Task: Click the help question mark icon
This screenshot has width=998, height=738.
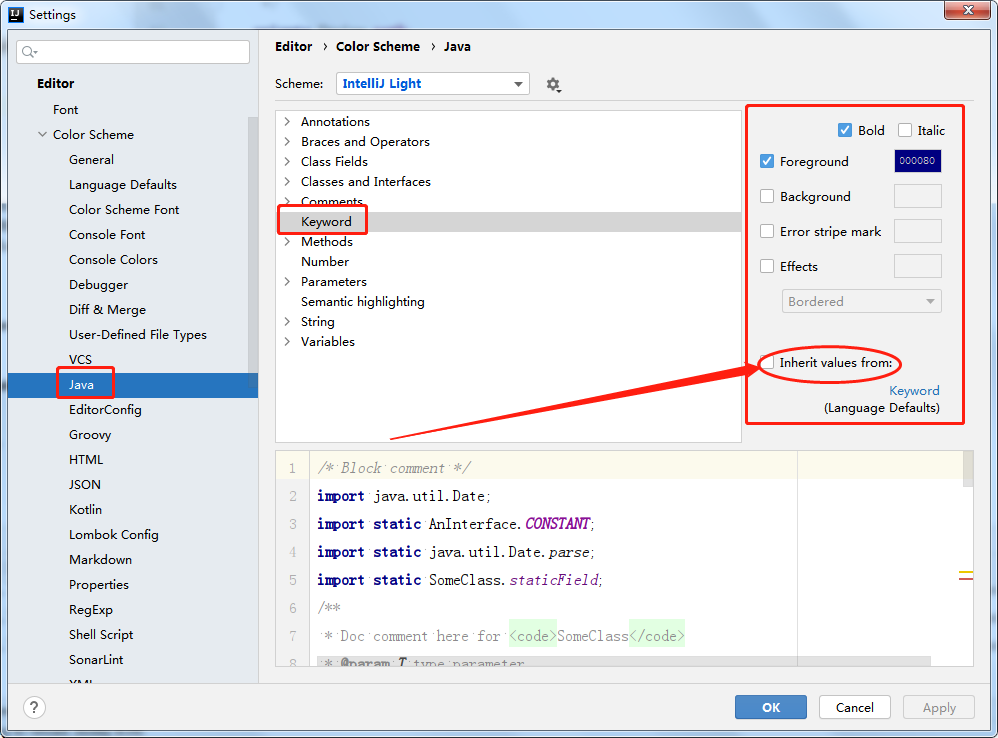Action: [34, 707]
